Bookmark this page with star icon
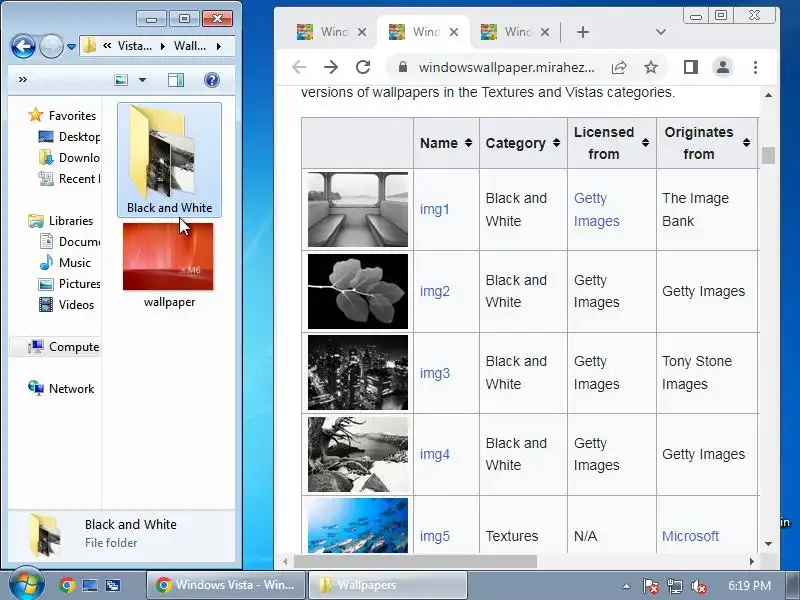 point(651,67)
